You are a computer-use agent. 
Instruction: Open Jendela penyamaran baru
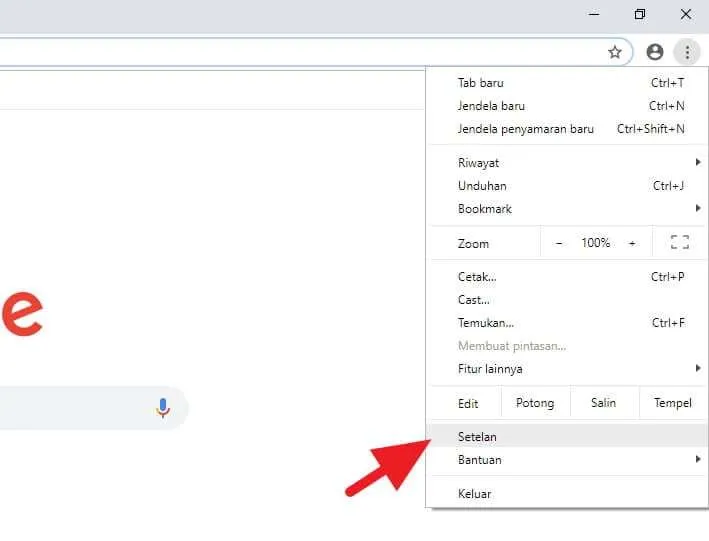click(567, 129)
